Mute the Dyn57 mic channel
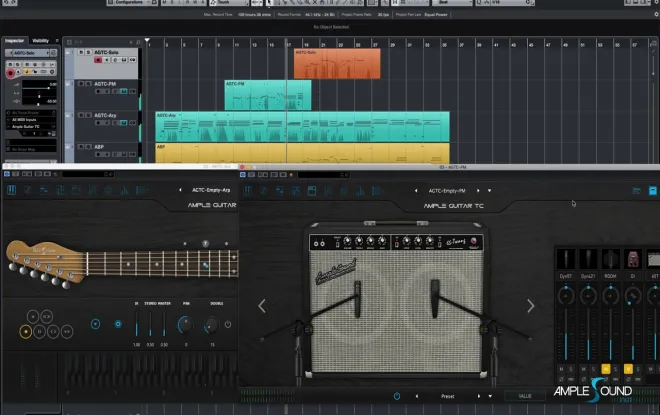Viewport: 660px width, 415px height. (561, 369)
